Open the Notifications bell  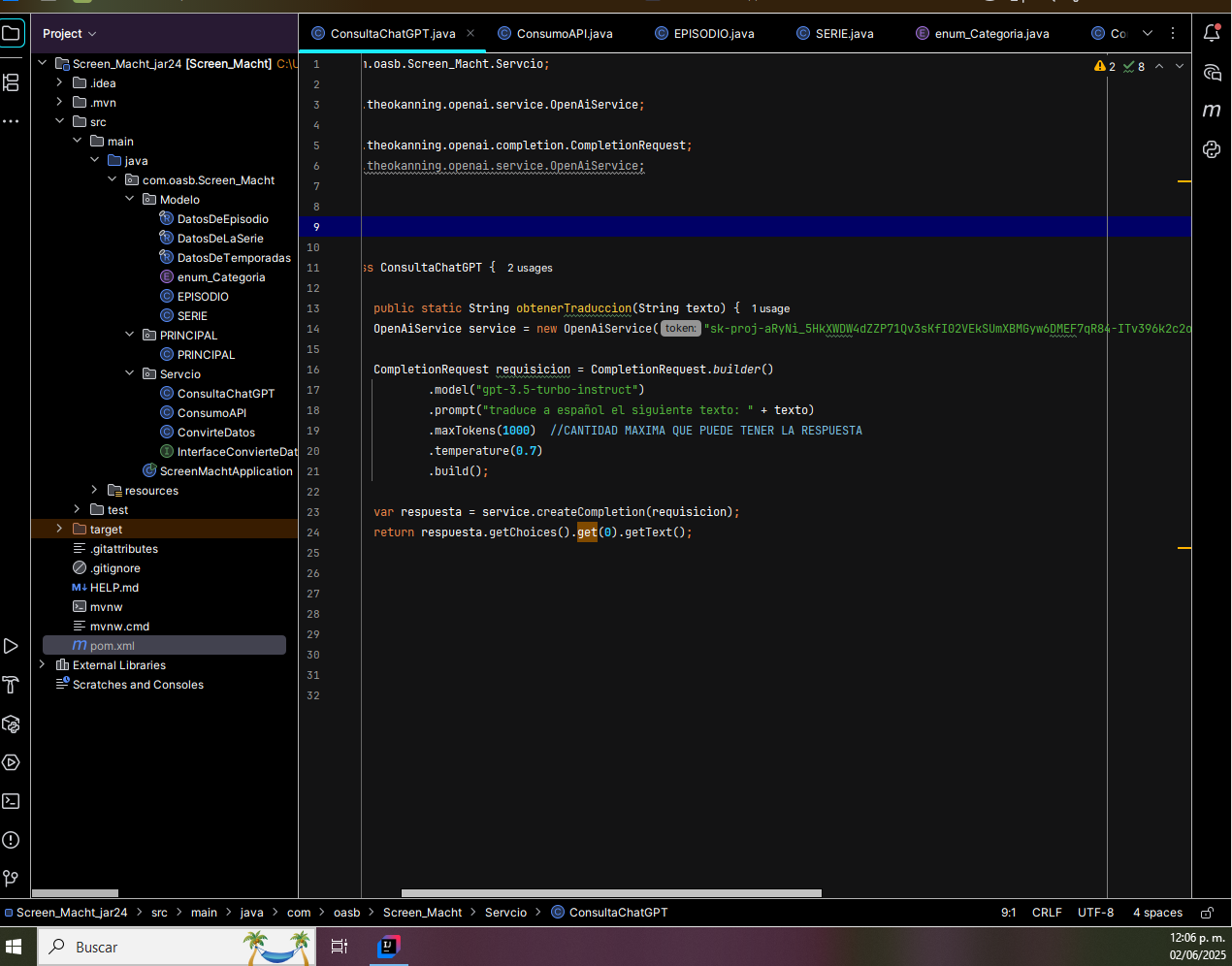click(1212, 33)
